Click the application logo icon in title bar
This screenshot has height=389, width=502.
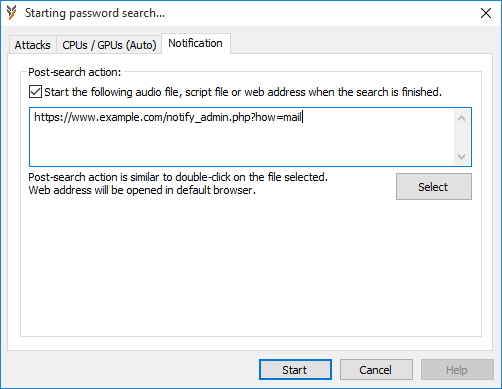(x=12, y=13)
